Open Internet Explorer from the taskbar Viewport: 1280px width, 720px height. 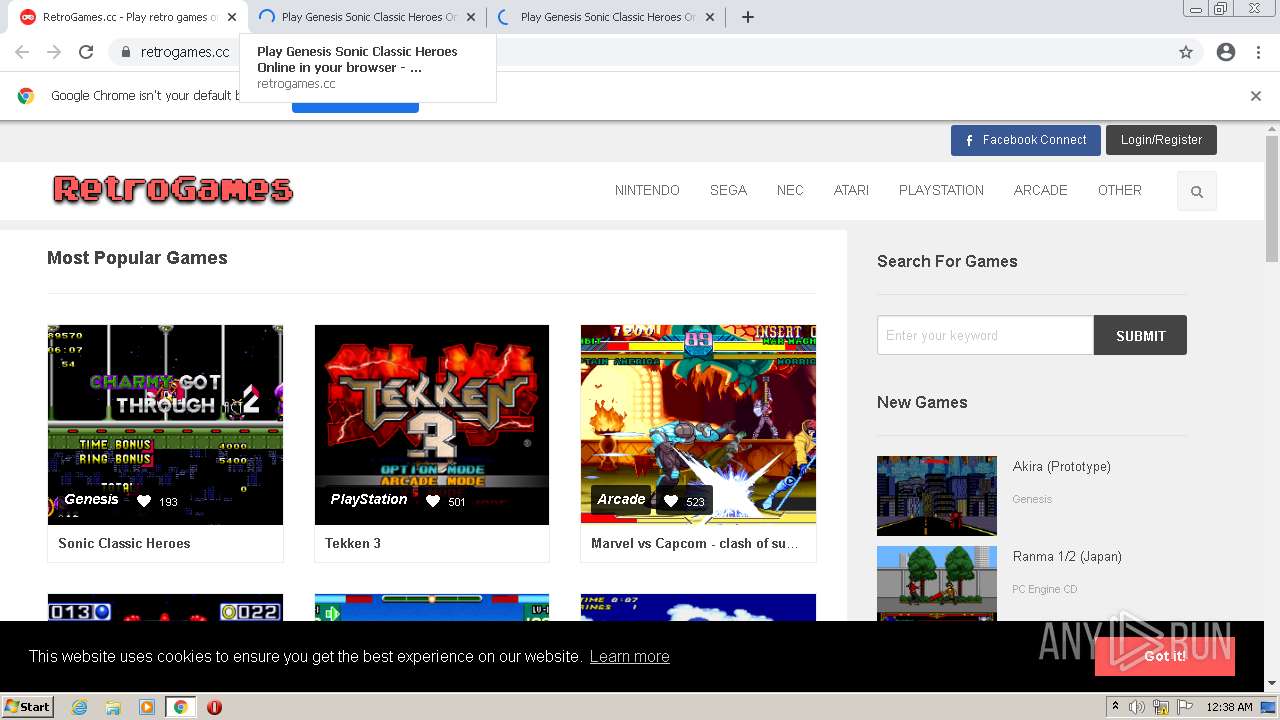[79, 707]
